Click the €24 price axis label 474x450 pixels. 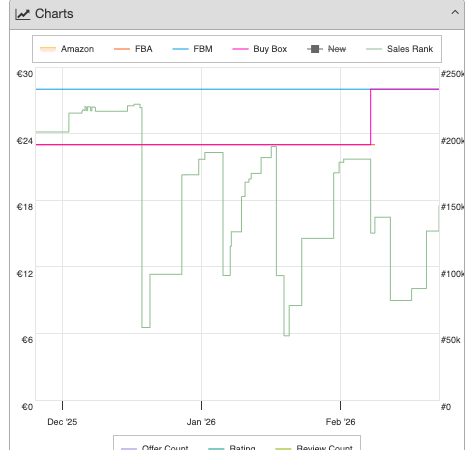(x=25, y=141)
